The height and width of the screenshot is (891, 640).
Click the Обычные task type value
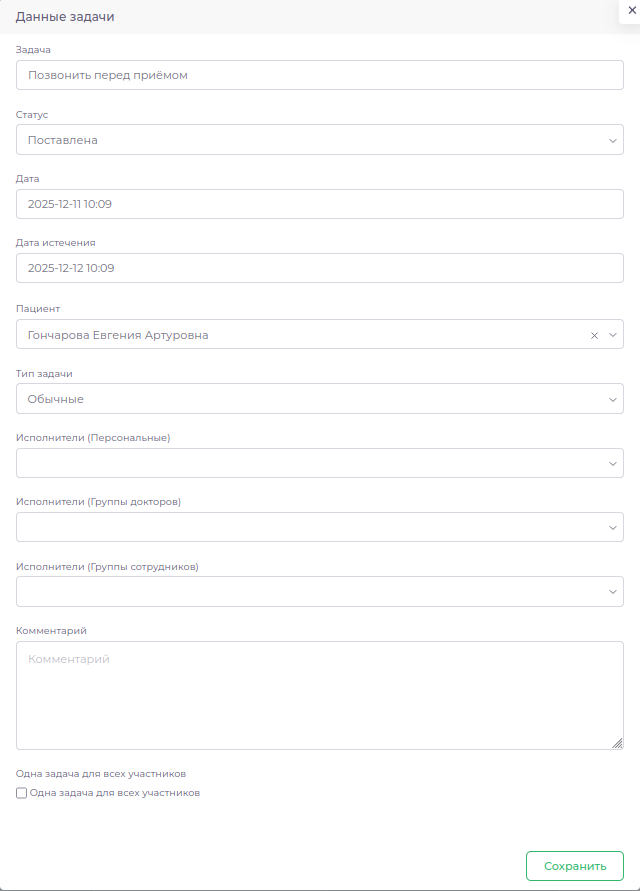click(x=56, y=399)
